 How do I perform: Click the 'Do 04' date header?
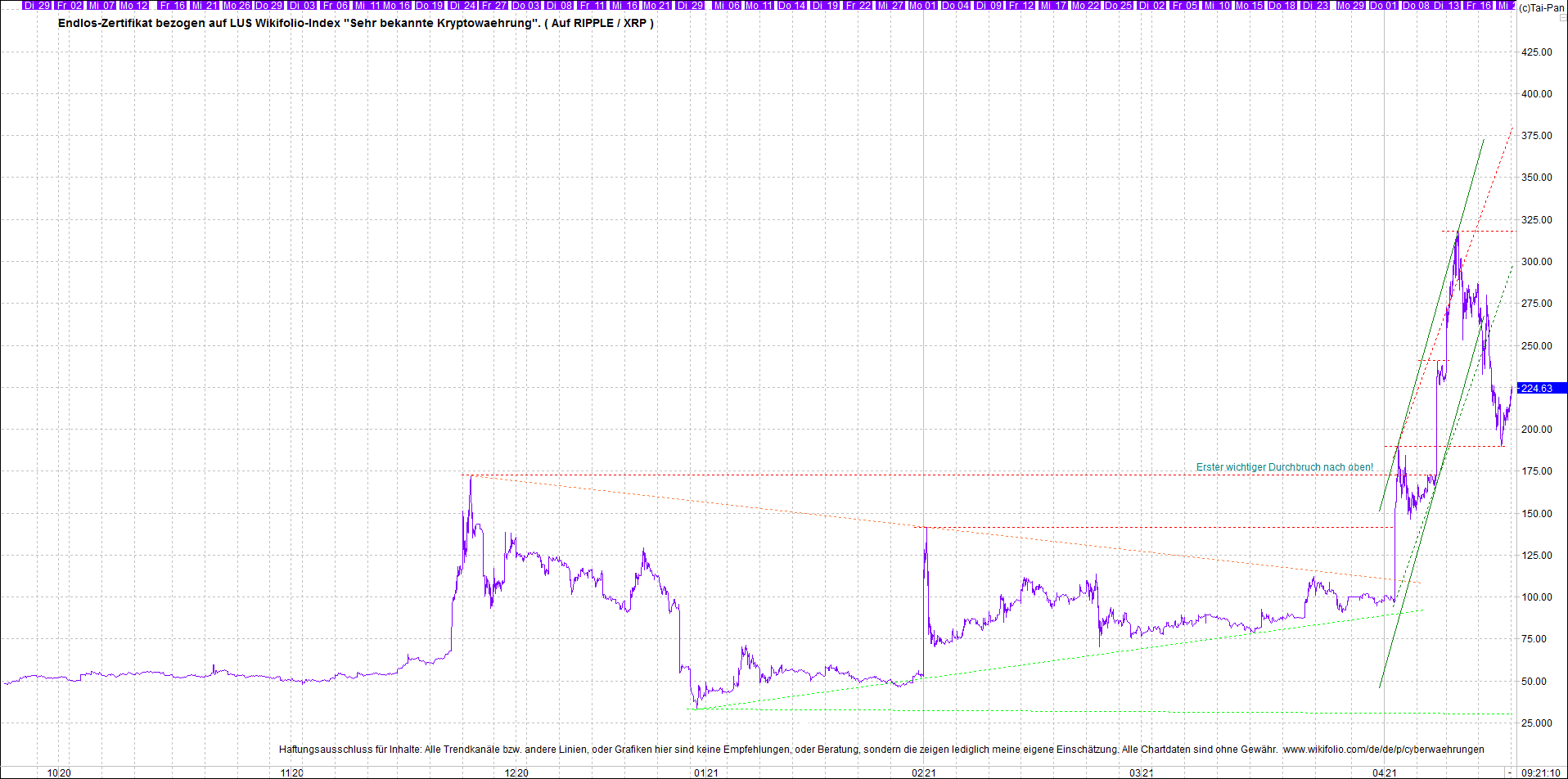pyautogui.click(x=955, y=5)
